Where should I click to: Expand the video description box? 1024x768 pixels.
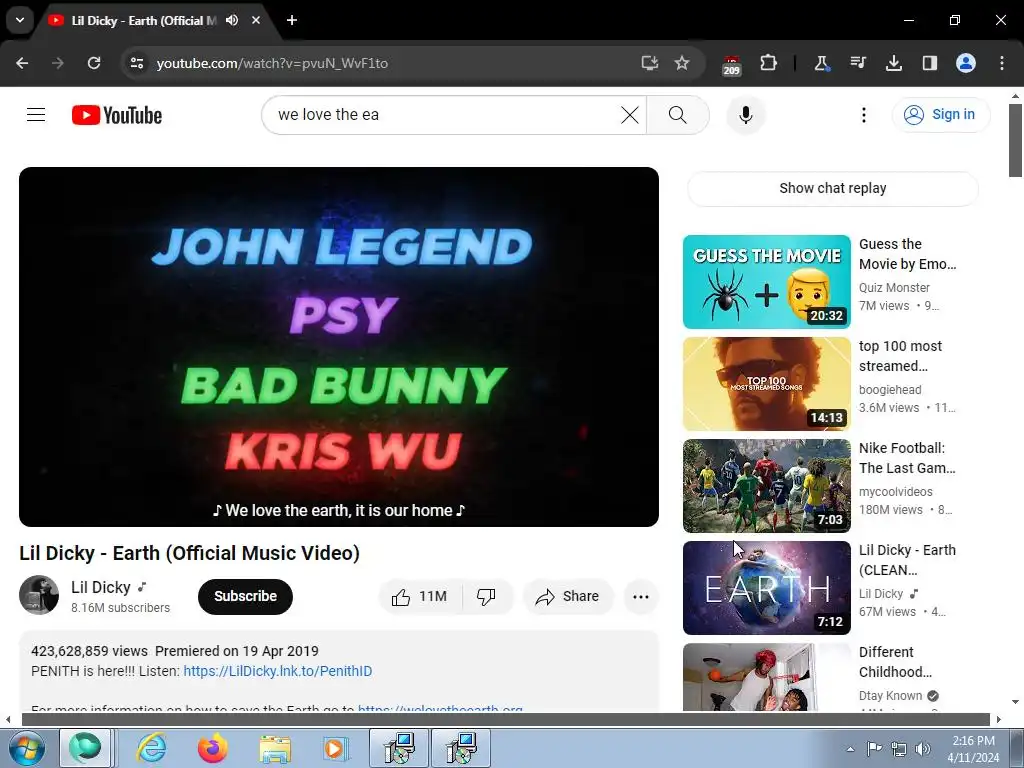339,671
